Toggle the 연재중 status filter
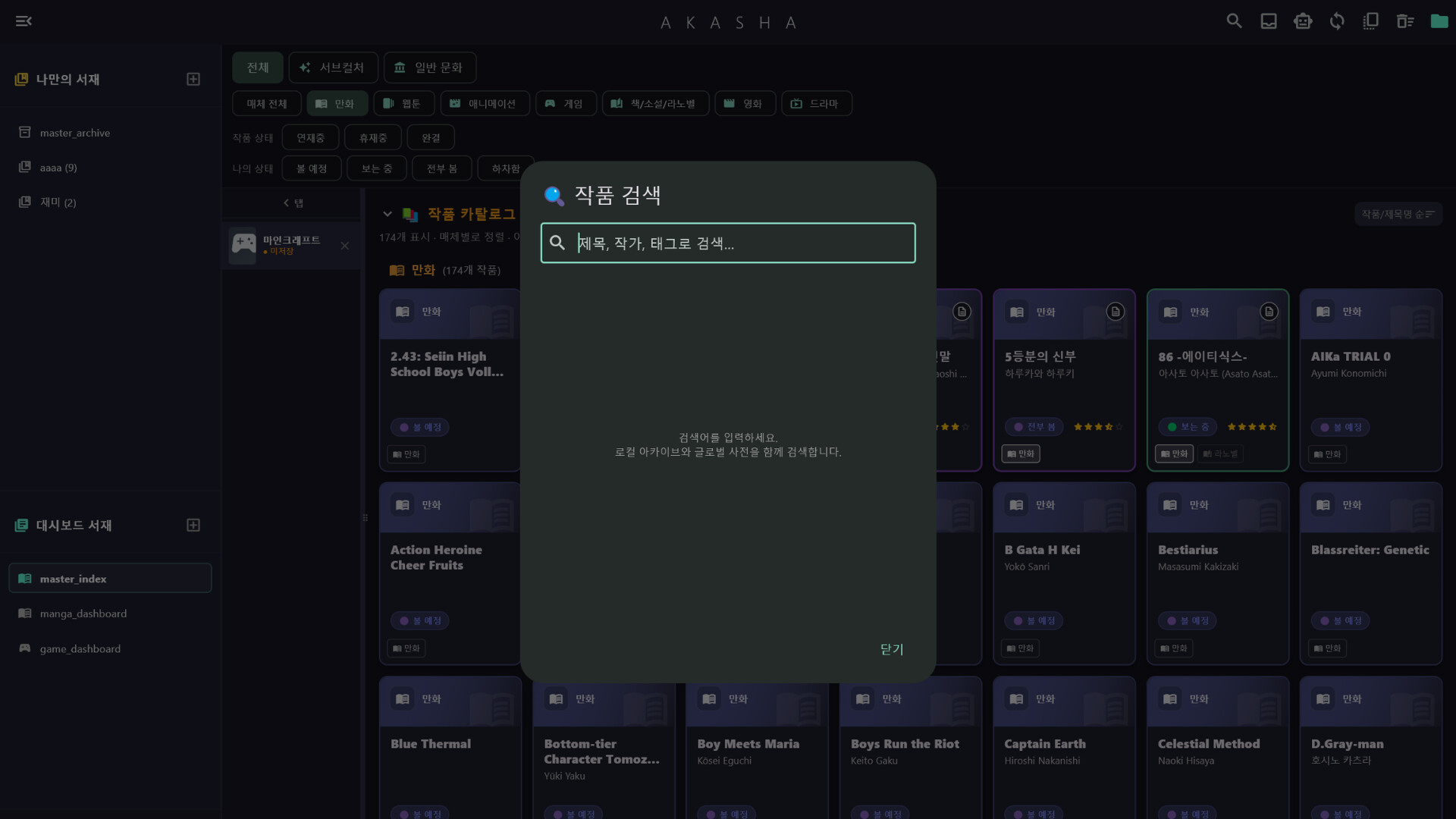 [310, 138]
